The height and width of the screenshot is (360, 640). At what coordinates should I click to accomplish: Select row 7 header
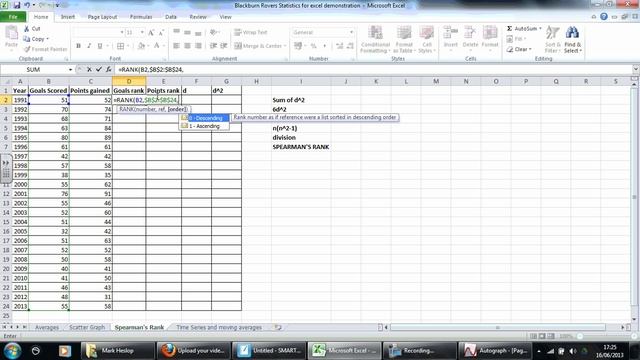6,147
